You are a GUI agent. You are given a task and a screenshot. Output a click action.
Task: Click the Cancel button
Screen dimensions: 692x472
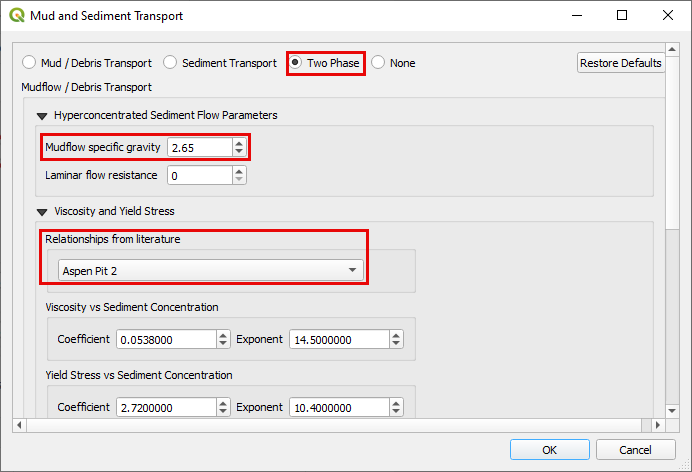[x=633, y=450]
